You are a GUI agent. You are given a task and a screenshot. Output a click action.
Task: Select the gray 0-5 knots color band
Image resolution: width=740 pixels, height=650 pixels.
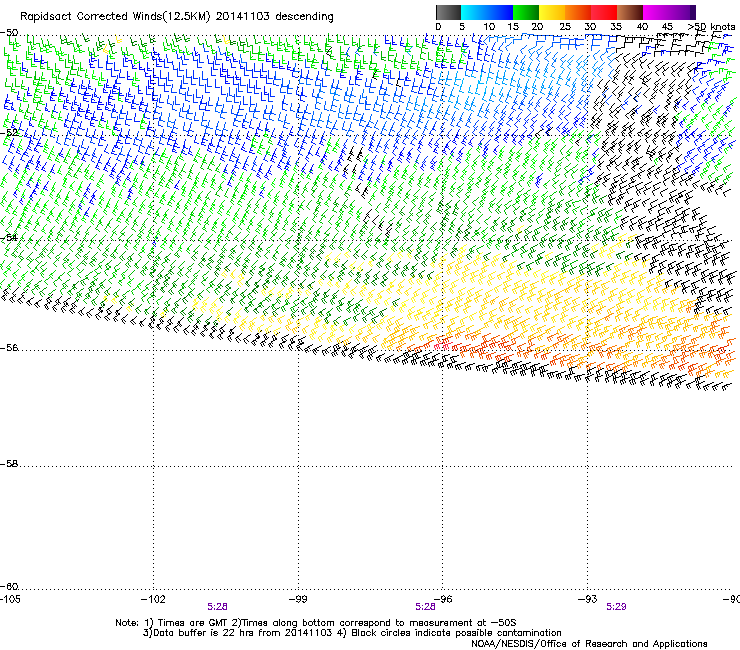[448, 12]
